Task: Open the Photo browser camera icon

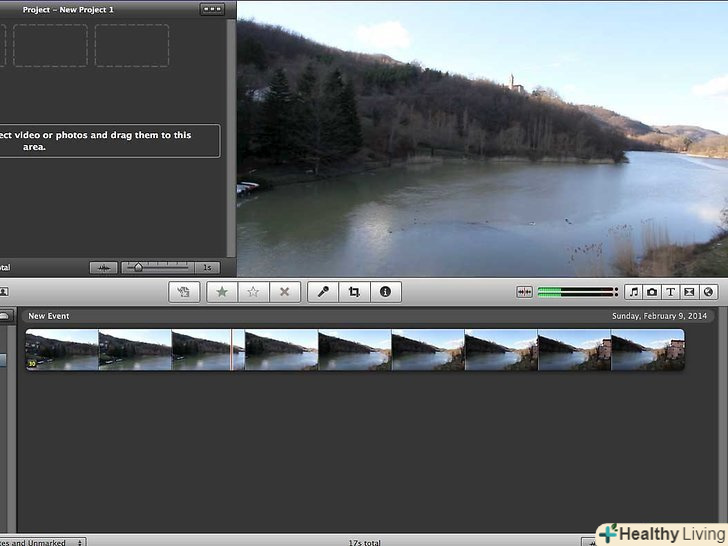Action: (652, 292)
